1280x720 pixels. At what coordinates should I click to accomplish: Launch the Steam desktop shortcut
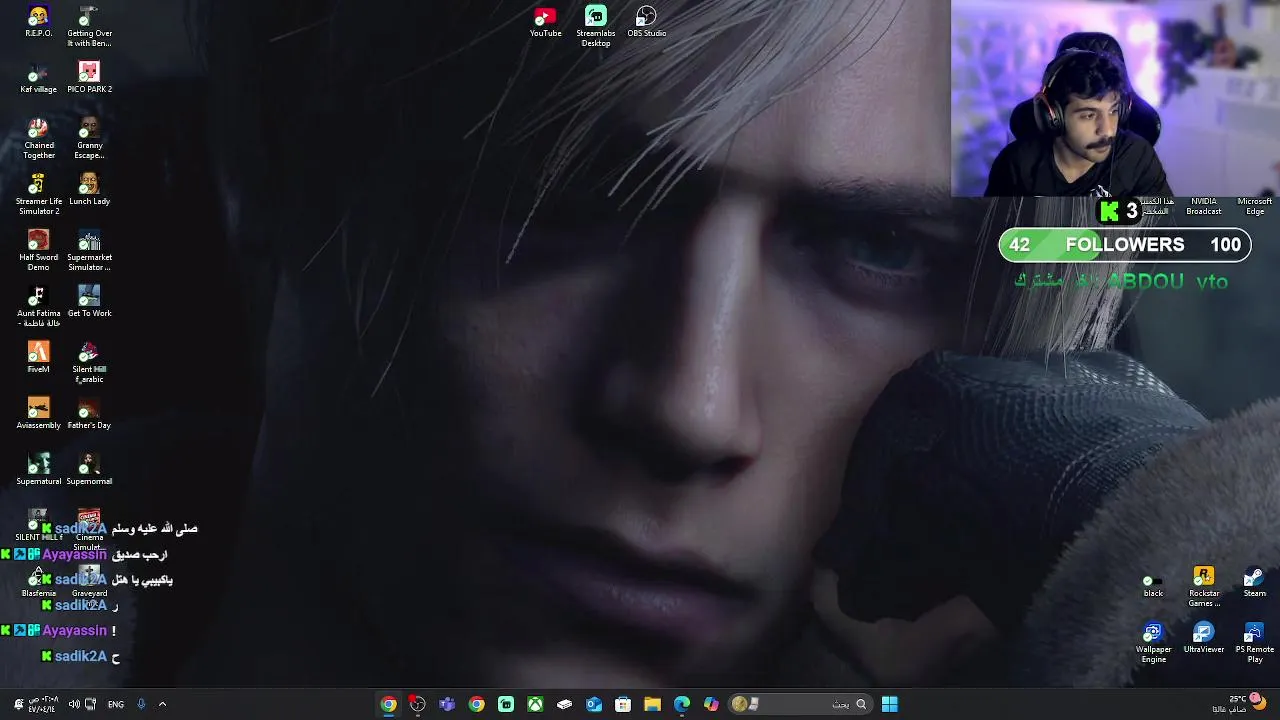(x=1254, y=582)
